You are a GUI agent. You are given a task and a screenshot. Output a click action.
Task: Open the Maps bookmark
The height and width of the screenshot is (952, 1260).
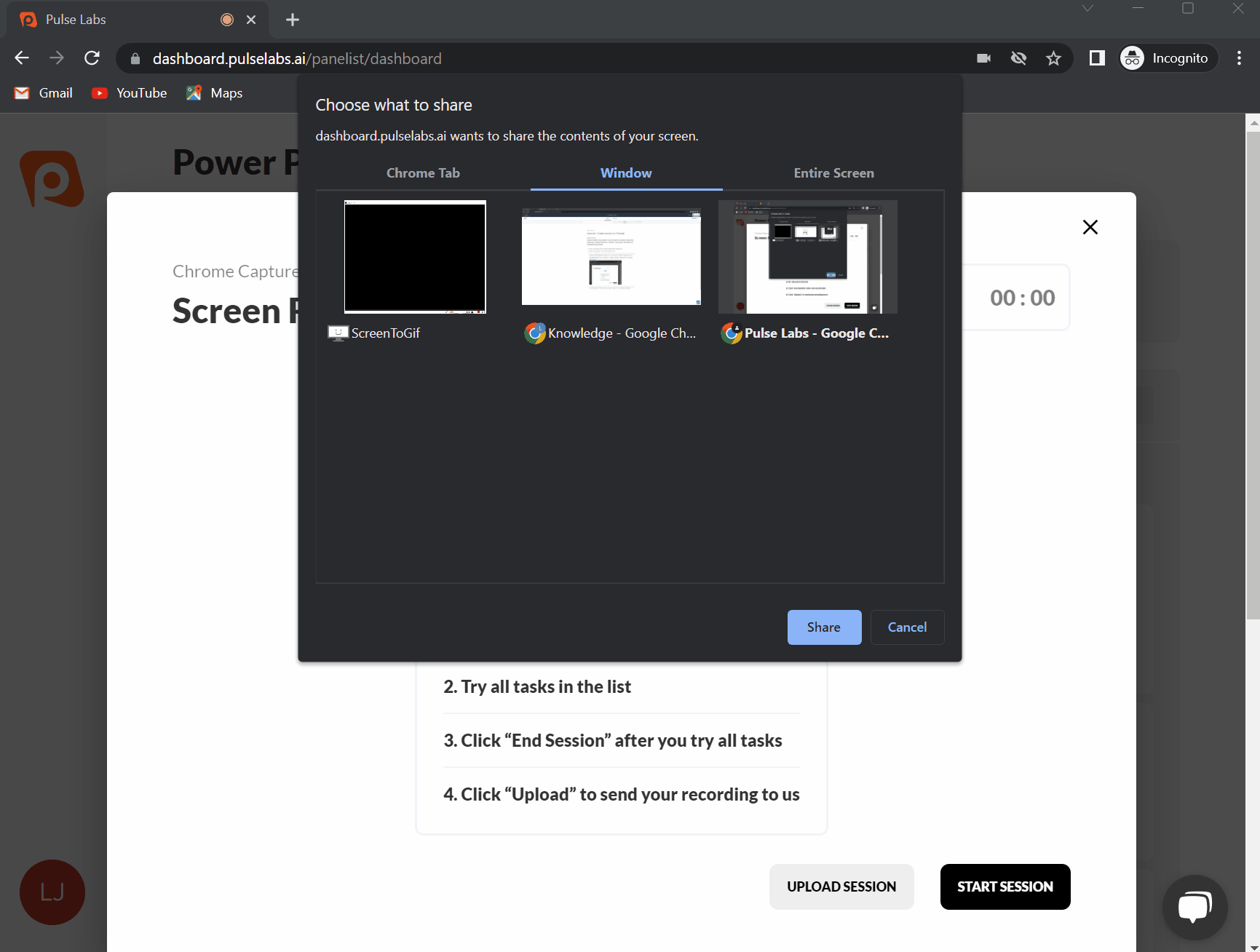[x=214, y=93]
